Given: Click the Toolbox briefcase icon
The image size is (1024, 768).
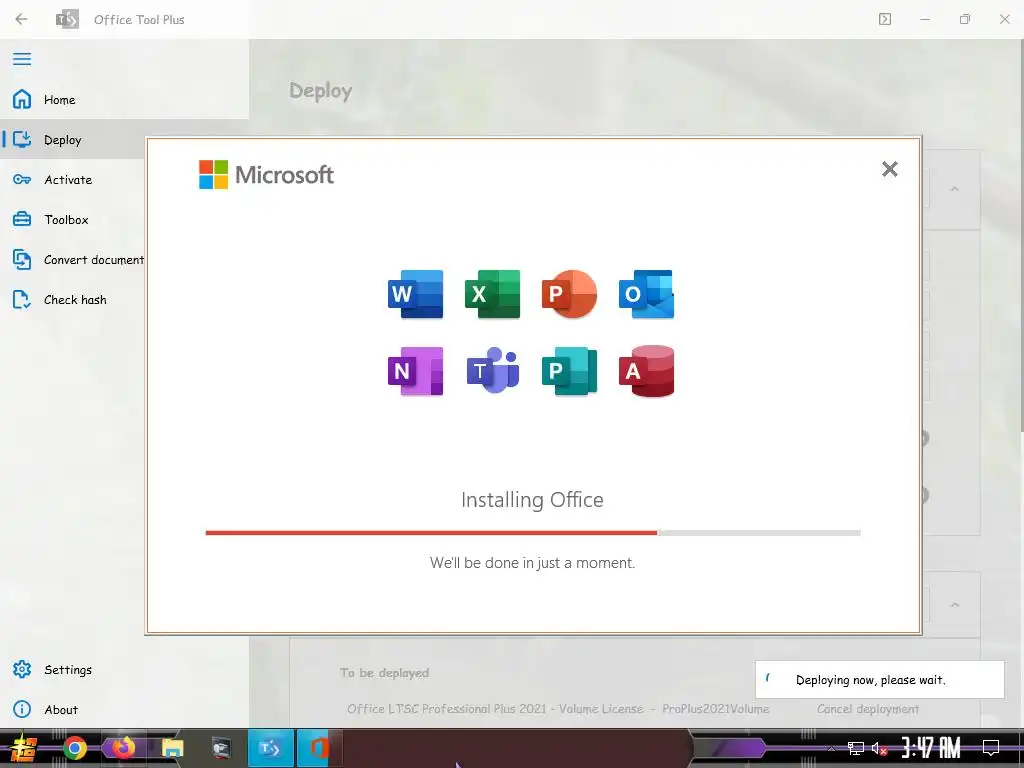Looking at the screenshot, I should click(22, 219).
